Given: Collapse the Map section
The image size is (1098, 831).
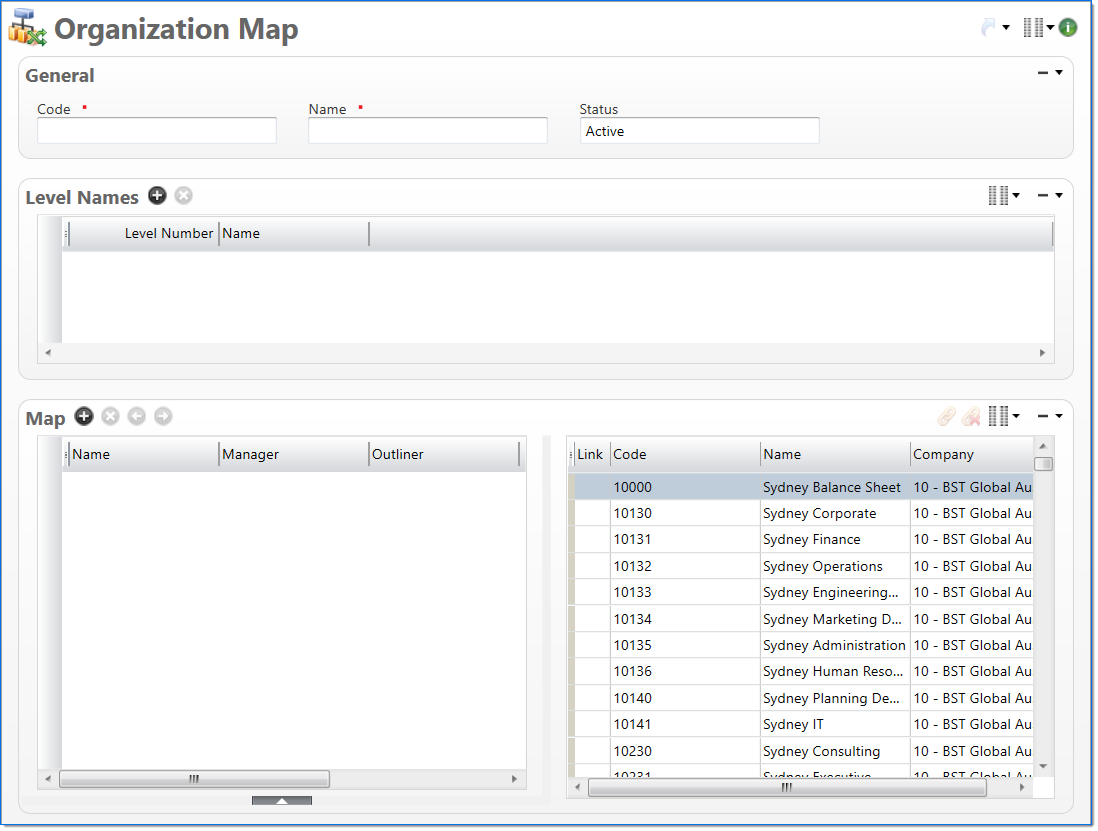Looking at the screenshot, I should point(1043,416).
